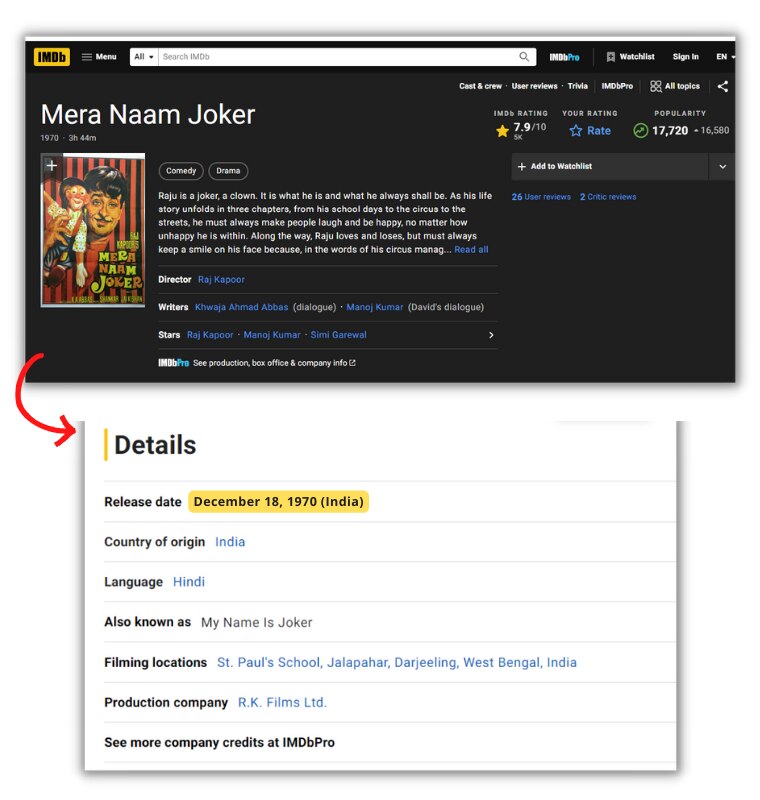
Task: Expand the Add to Watchlist options arrow
Action: (722, 167)
